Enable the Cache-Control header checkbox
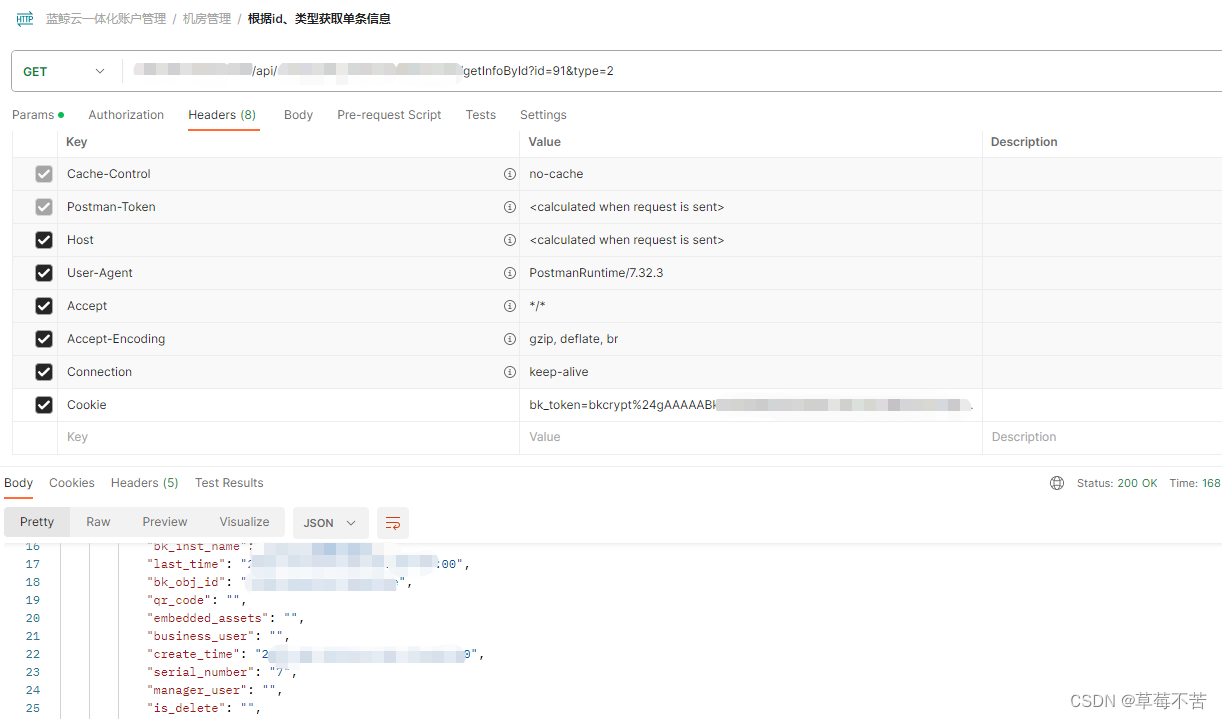Image resolution: width=1222 pixels, height=719 pixels. (x=43, y=173)
